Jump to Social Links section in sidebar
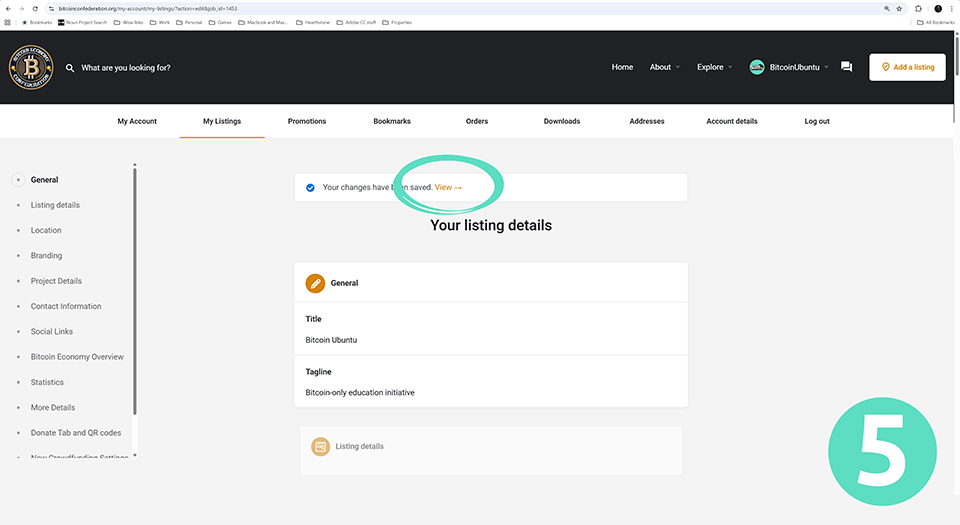960x525 pixels. click(x=51, y=332)
